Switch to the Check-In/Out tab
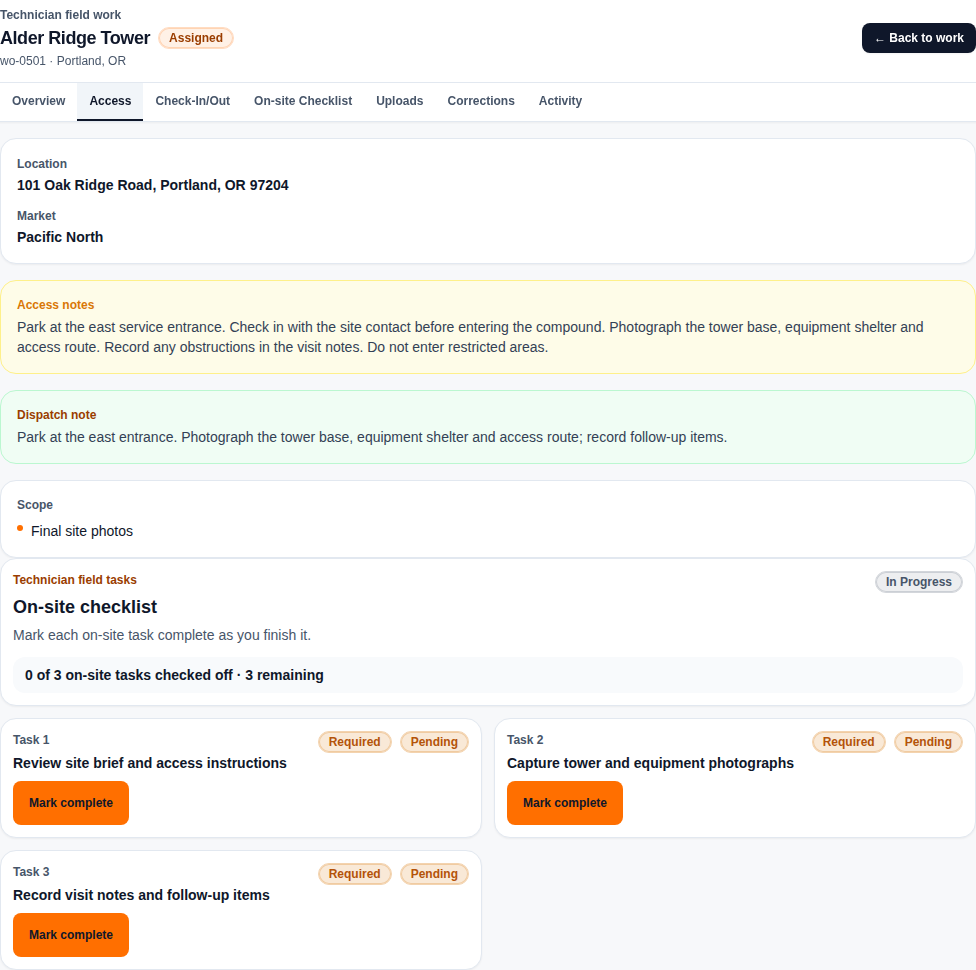The image size is (976, 970). 192,101
